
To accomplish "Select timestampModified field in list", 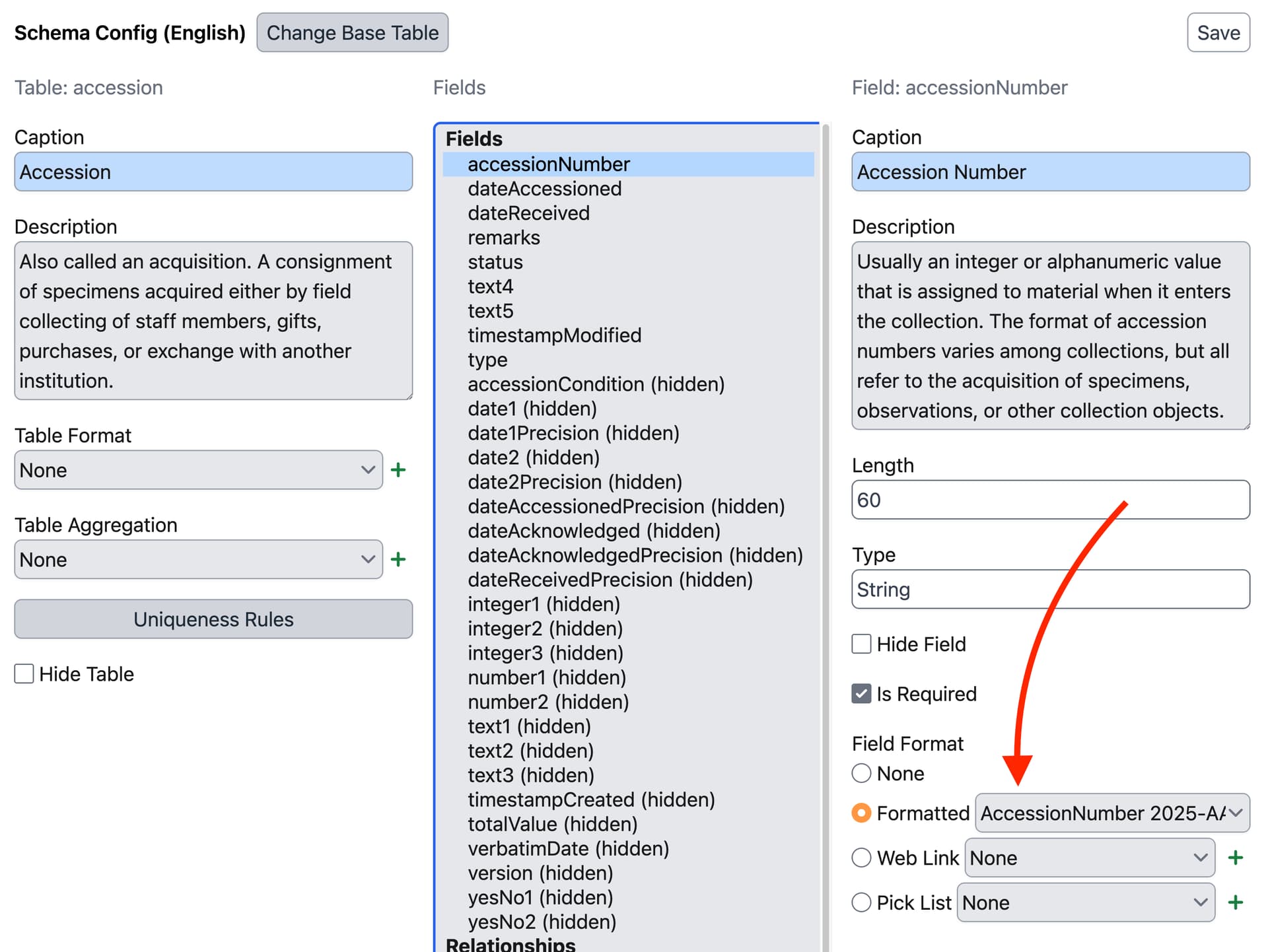I will tap(554, 335).
